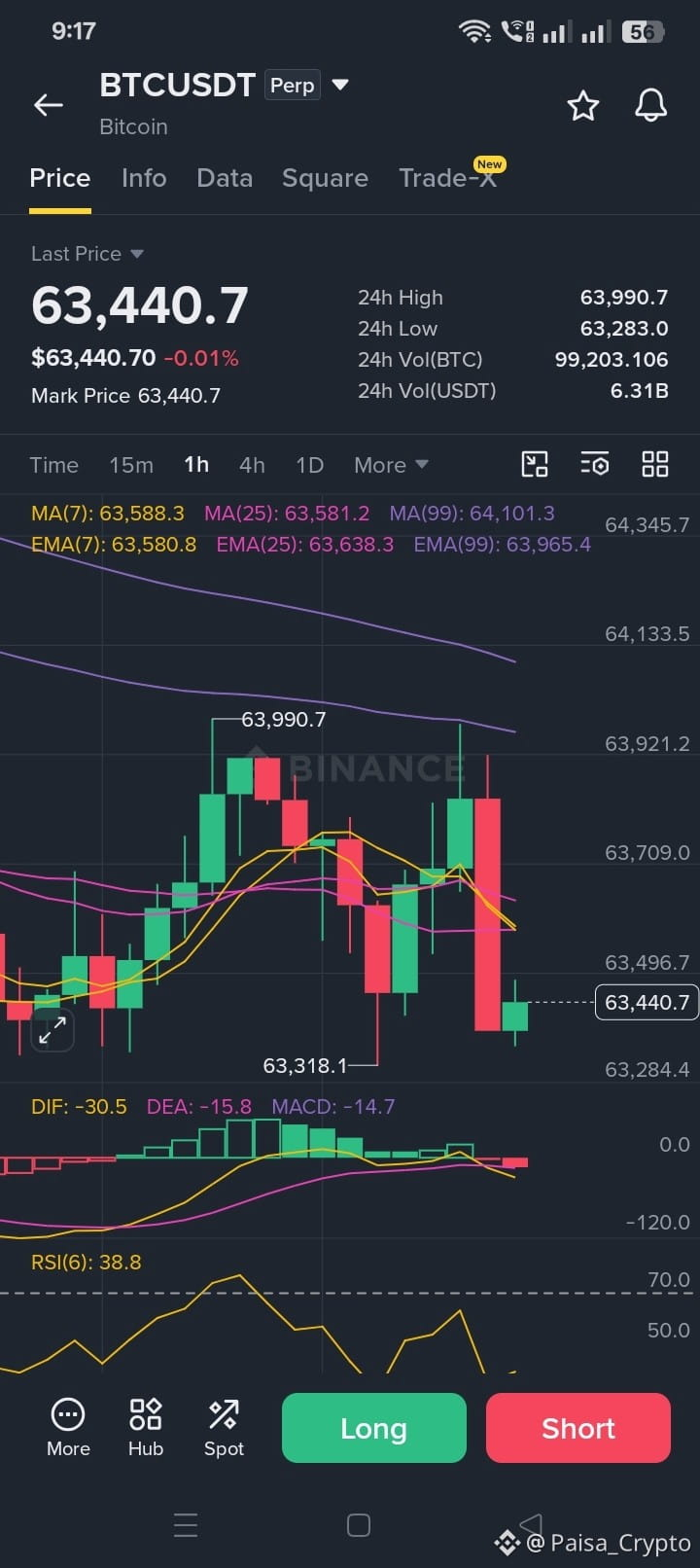Tap the BTCUSDT pair title
The image size is (700, 1568).
tap(177, 86)
